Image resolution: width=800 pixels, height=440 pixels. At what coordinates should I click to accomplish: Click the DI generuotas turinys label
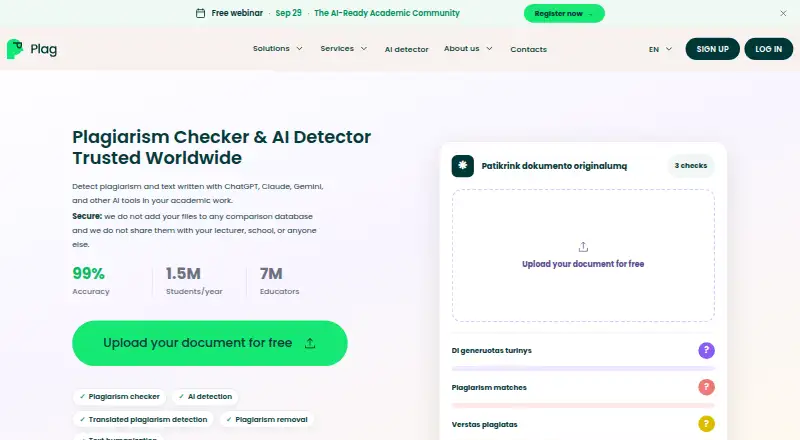pos(491,351)
